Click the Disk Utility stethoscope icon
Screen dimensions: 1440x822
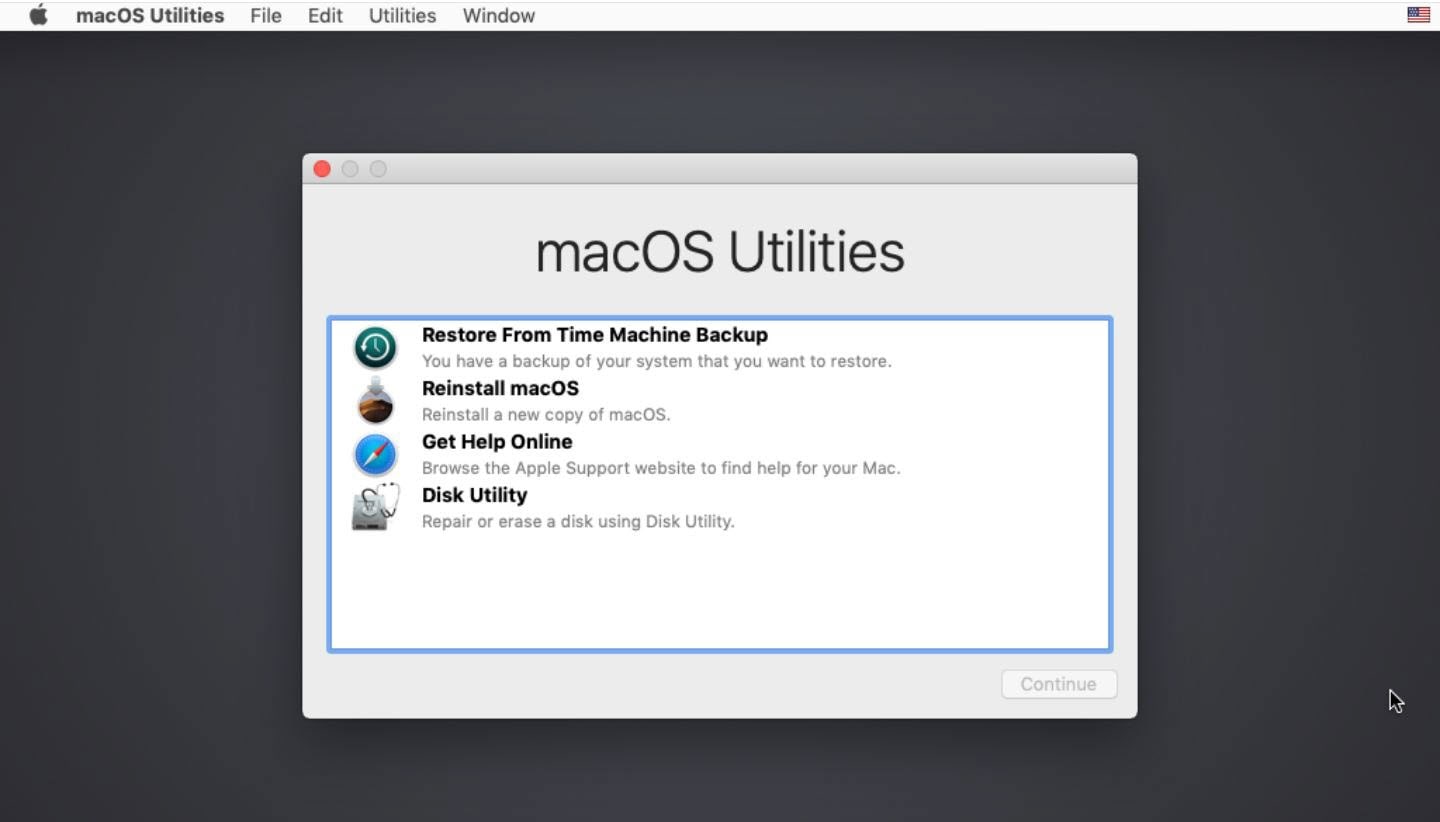coord(375,507)
